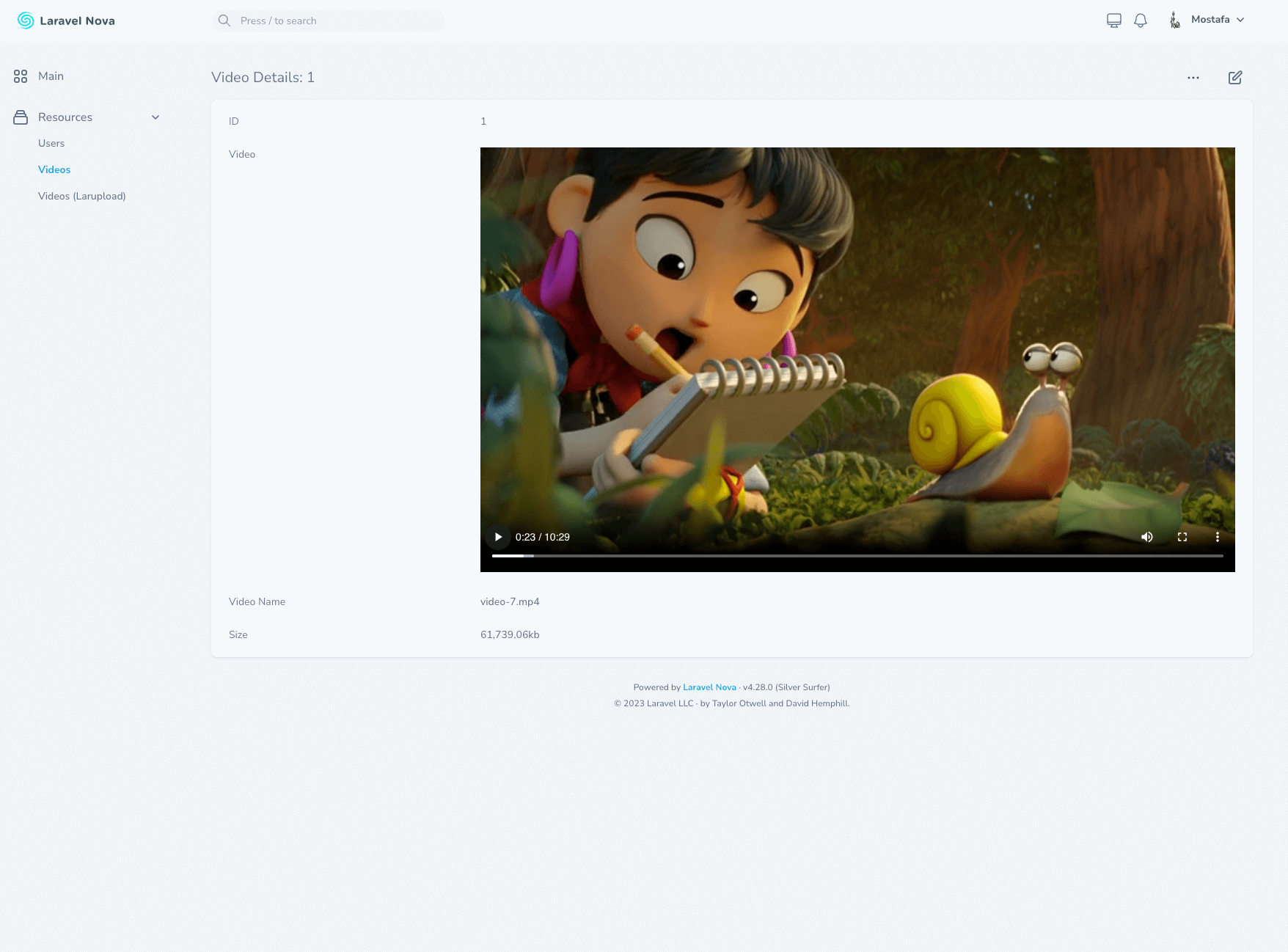Follow the Laravel Nova footer link
The image size is (1288, 952).
pos(709,687)
